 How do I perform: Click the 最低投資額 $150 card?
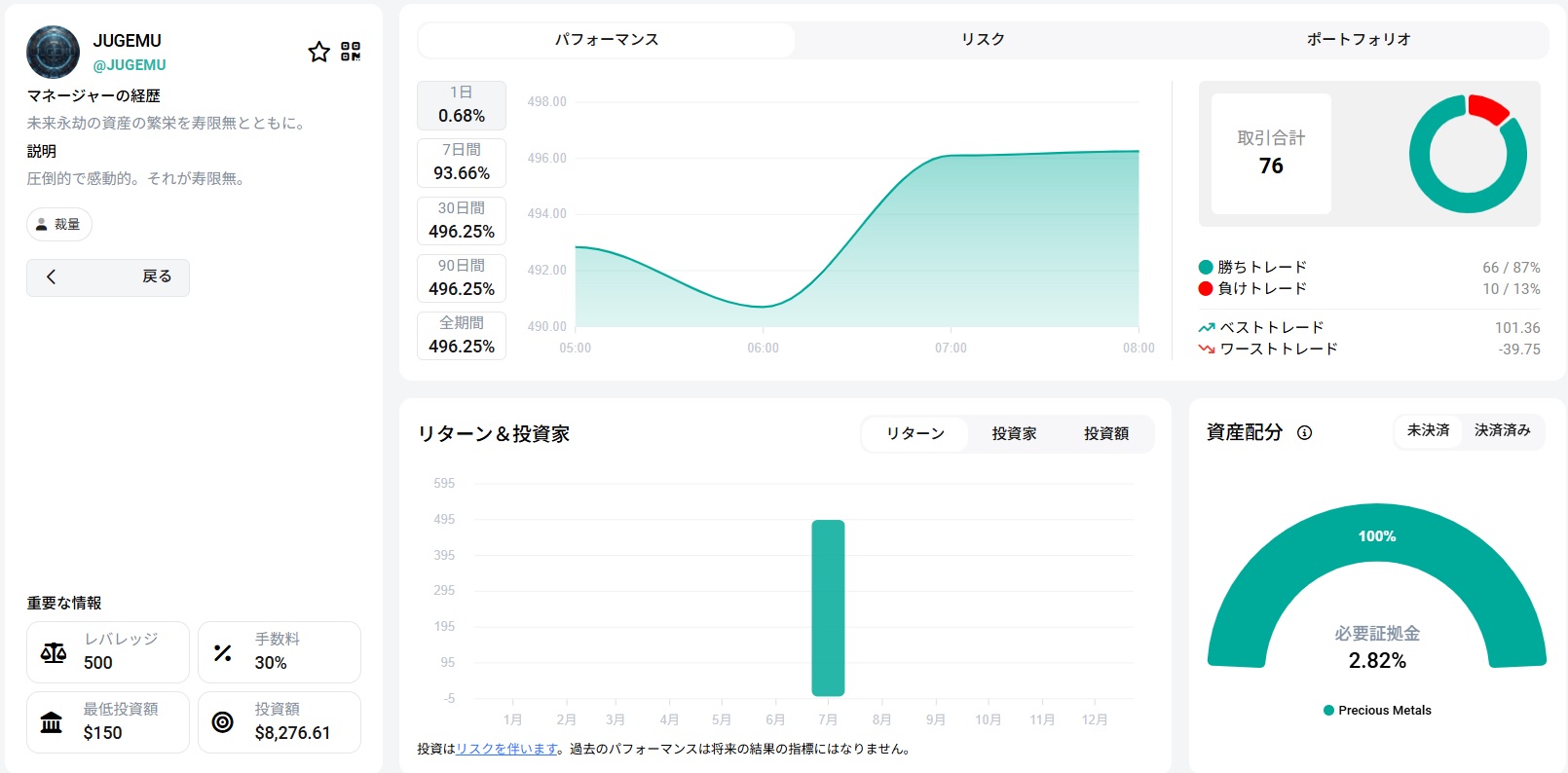[108, 722]
